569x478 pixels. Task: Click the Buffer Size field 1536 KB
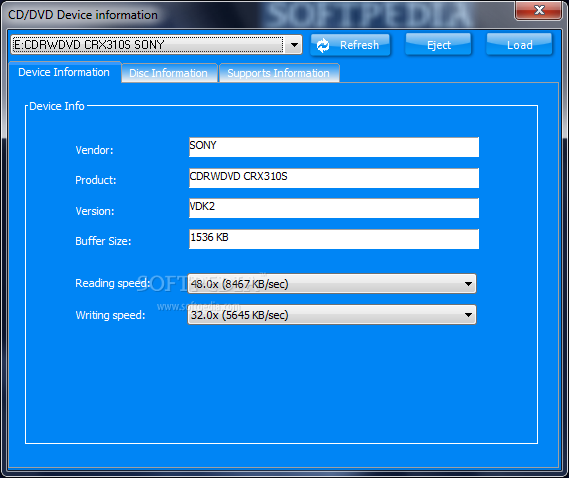point(334,239)
